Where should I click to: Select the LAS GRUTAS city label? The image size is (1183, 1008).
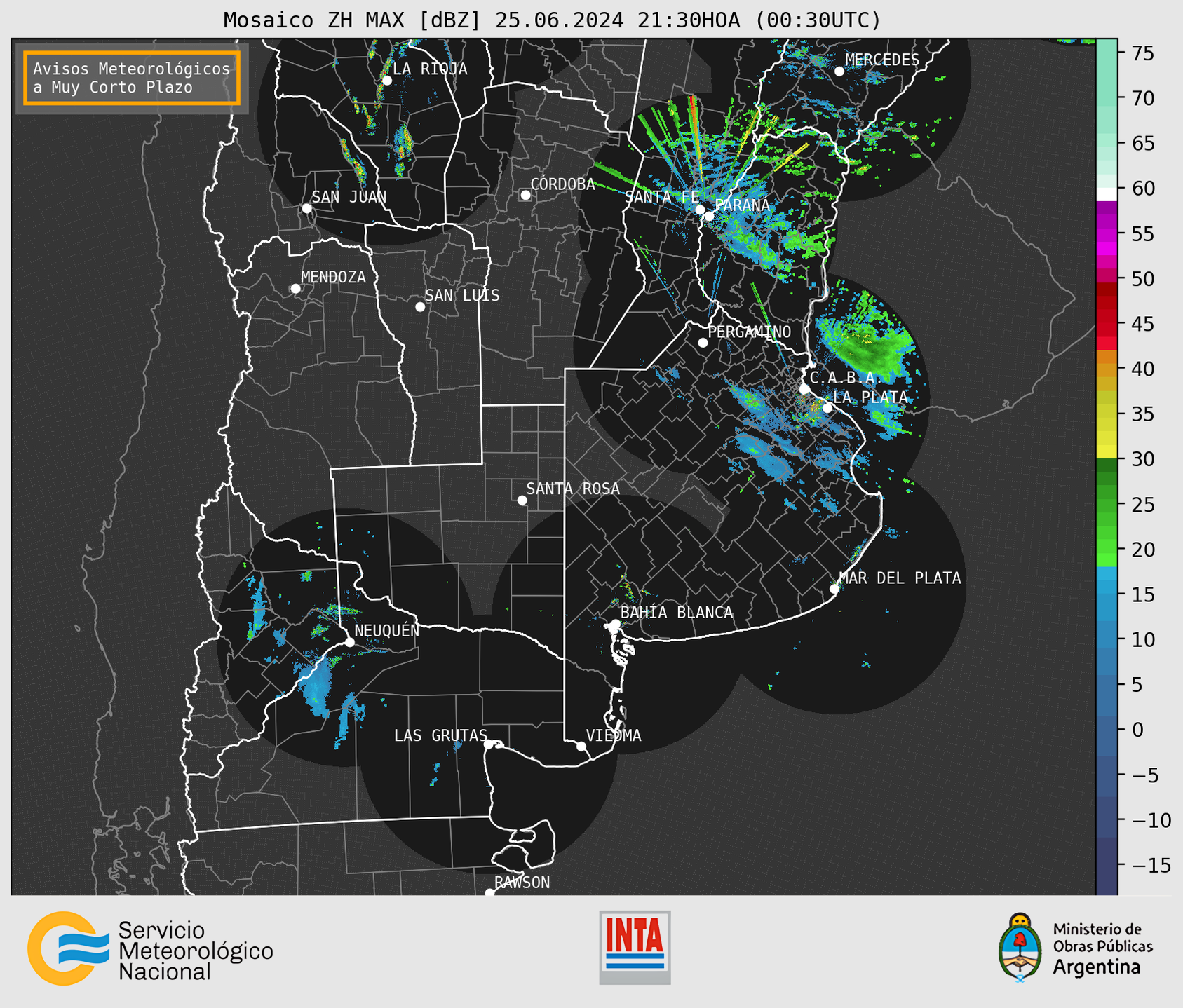tap(440, 735)
